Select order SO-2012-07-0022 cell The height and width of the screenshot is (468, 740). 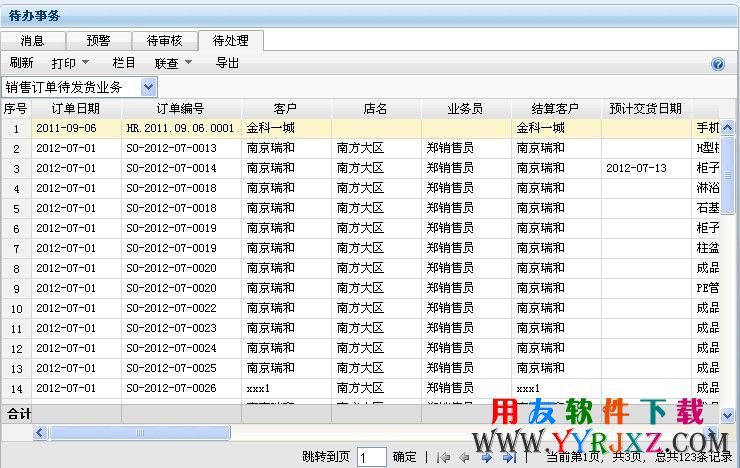[181, 308]
